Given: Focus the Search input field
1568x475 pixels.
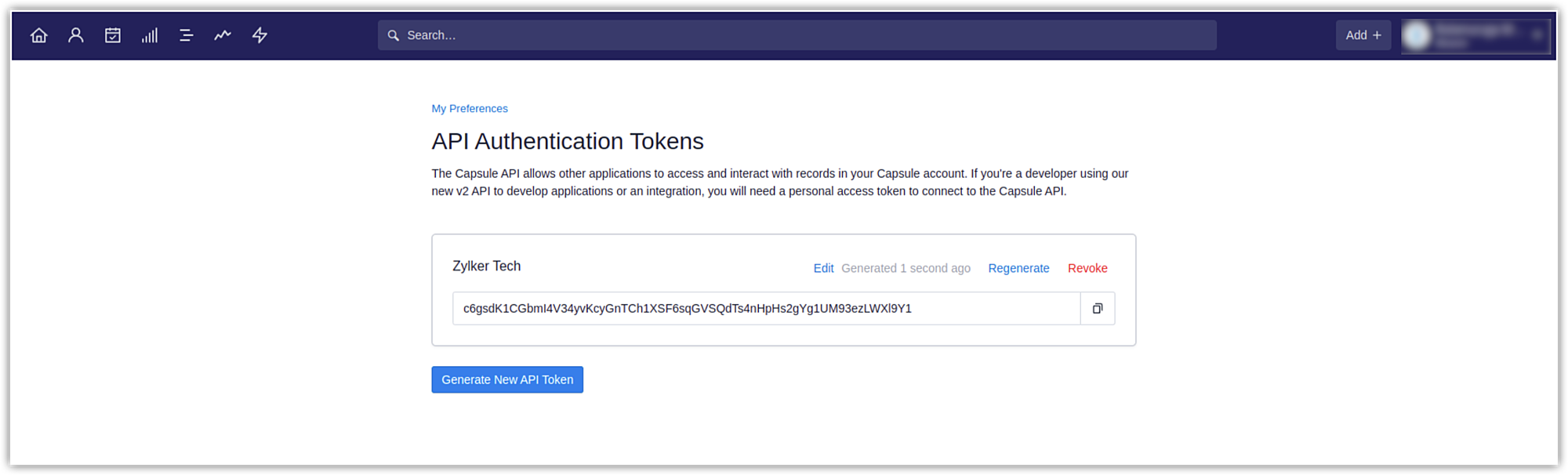Looking at the screenshot, I should point(808,35).
